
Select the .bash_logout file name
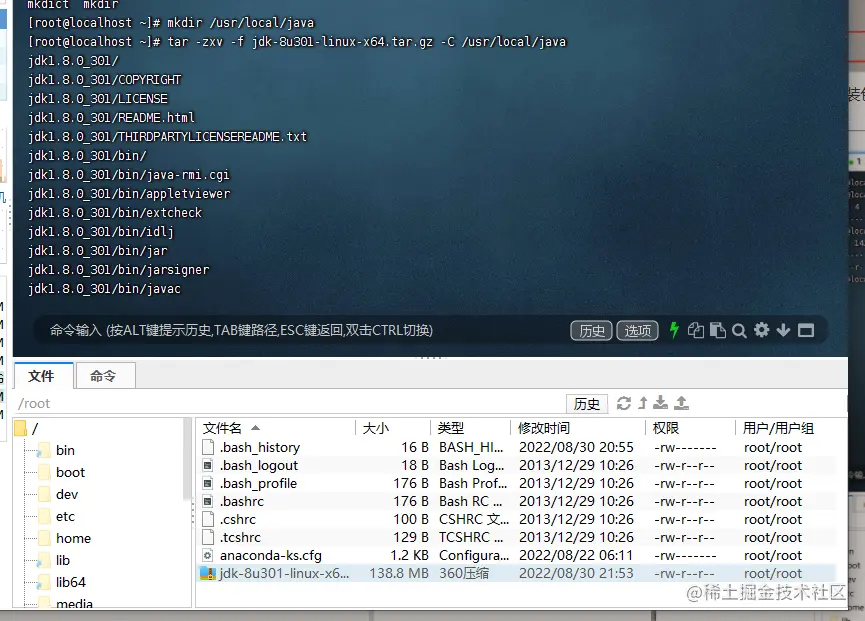point(259,465)
